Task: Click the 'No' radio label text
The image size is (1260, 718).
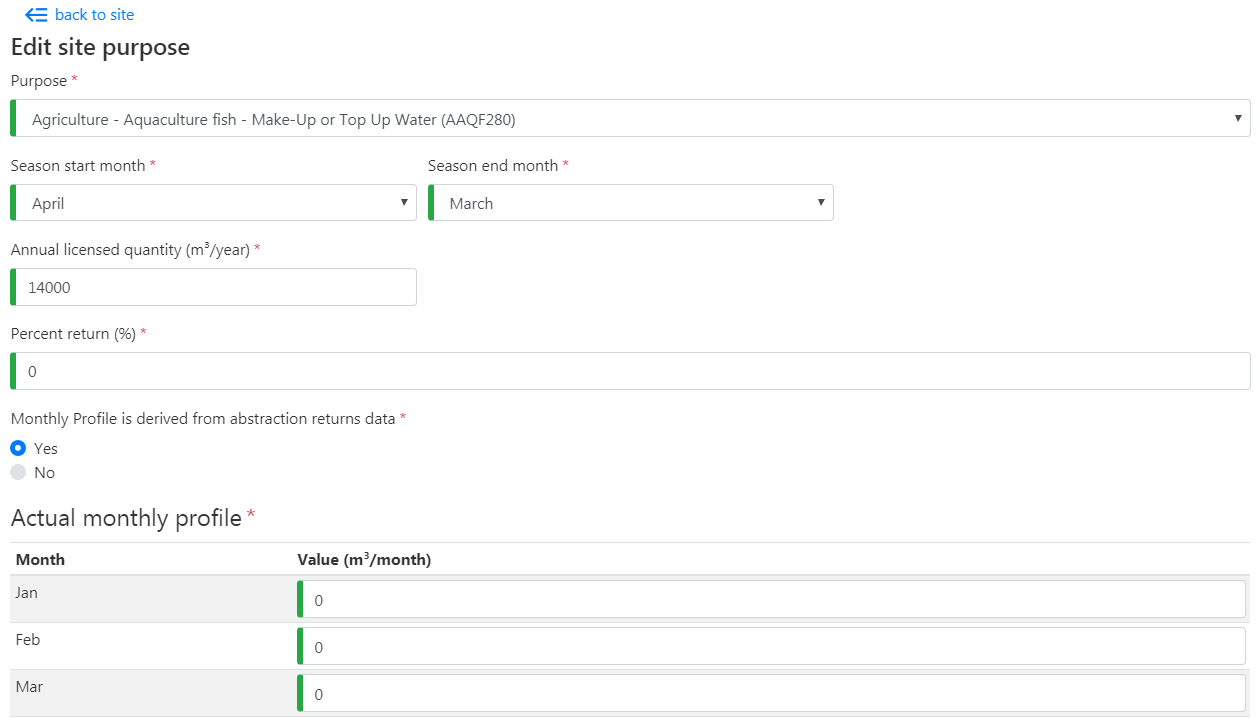Action: tap(45, 473)
